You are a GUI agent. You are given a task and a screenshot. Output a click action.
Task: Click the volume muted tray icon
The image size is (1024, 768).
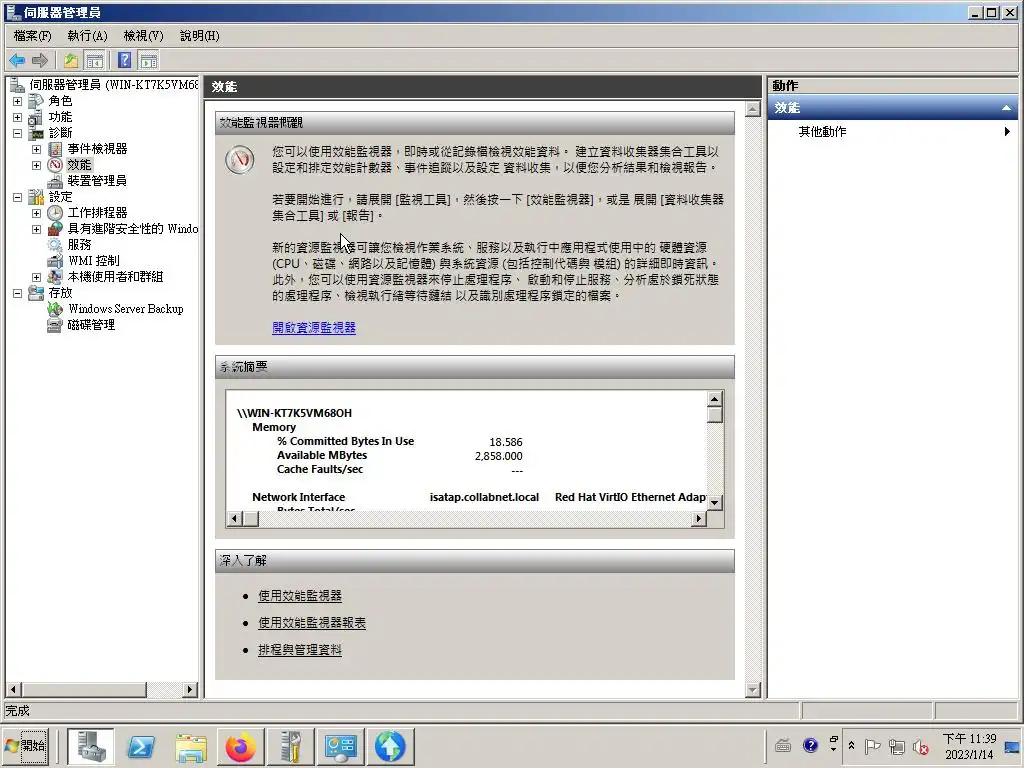(921, 746)
